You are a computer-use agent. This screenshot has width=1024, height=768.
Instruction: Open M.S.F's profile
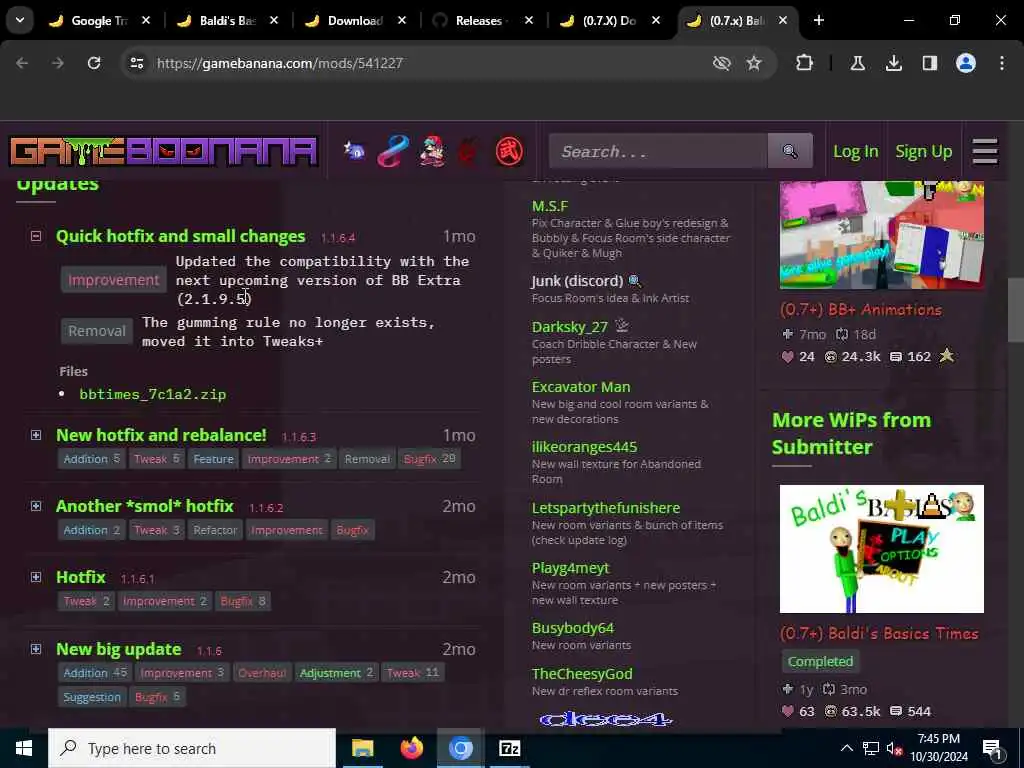click(550, 206)
